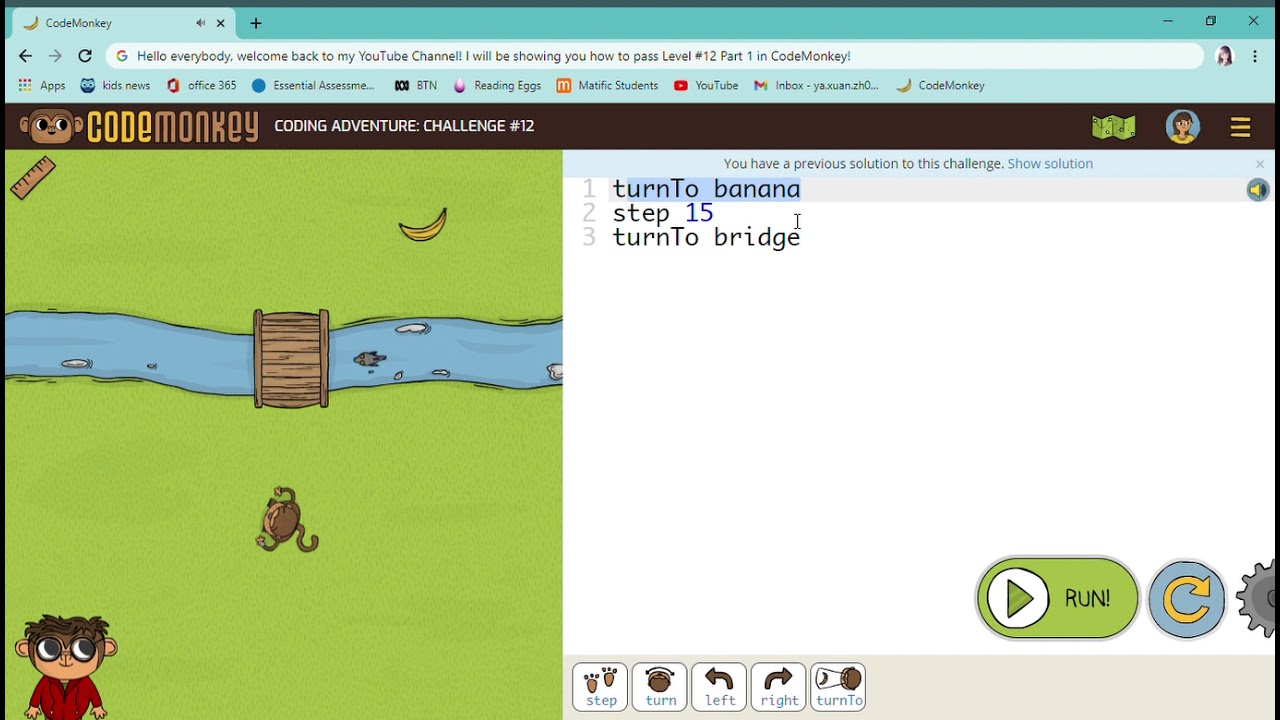Open the CodeMonkey bookmark
1280x720 pixels.
click(940, 86)
